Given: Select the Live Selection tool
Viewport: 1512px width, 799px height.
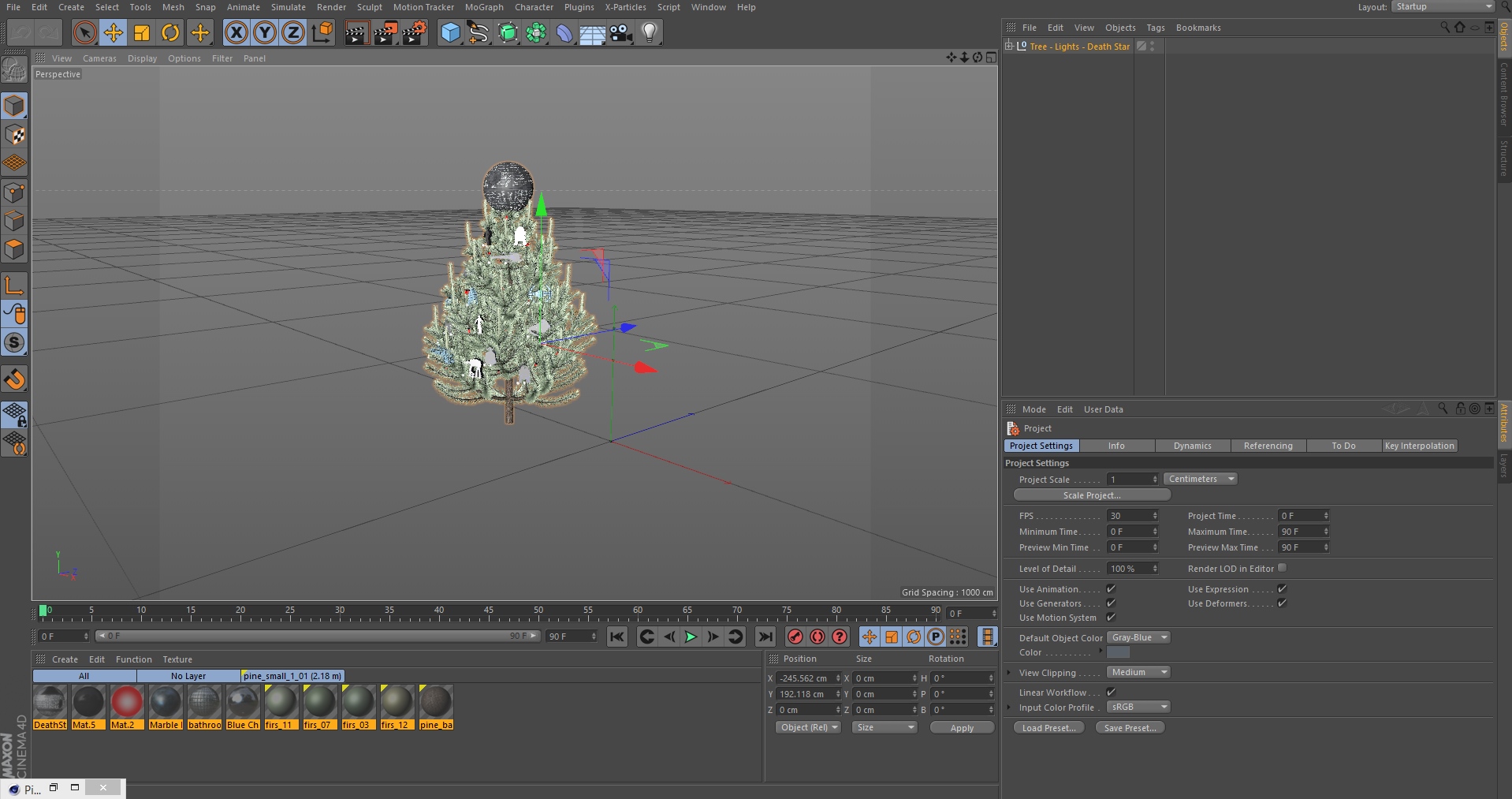Looking at the screenshot, I should [84, 32].
